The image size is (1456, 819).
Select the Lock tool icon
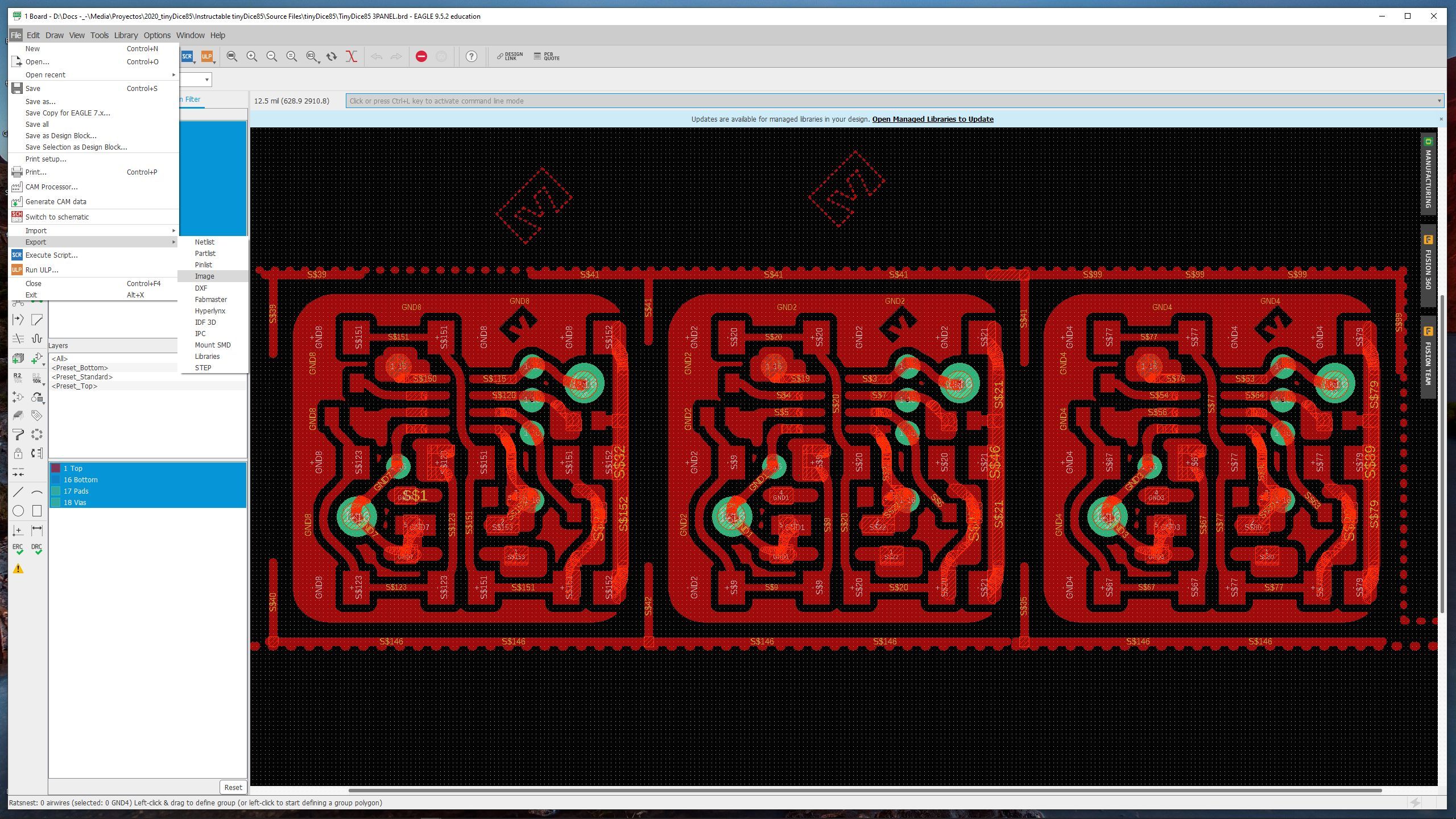(18, 453)
